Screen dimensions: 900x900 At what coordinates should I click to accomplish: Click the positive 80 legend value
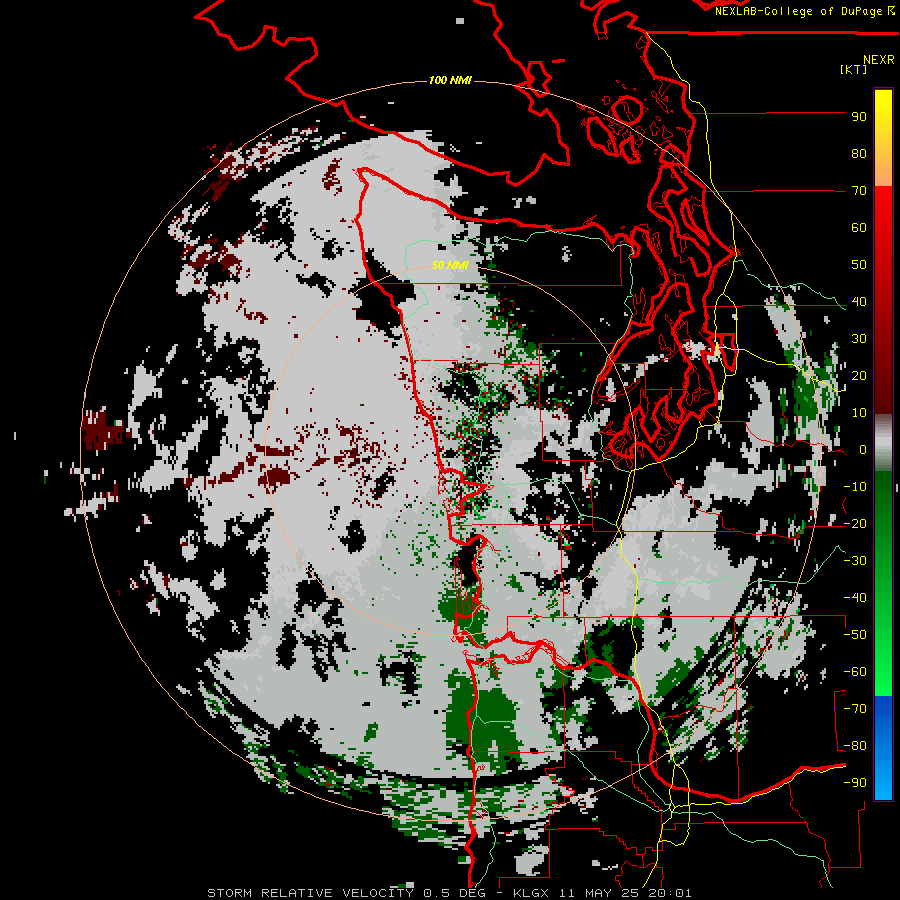859,154
